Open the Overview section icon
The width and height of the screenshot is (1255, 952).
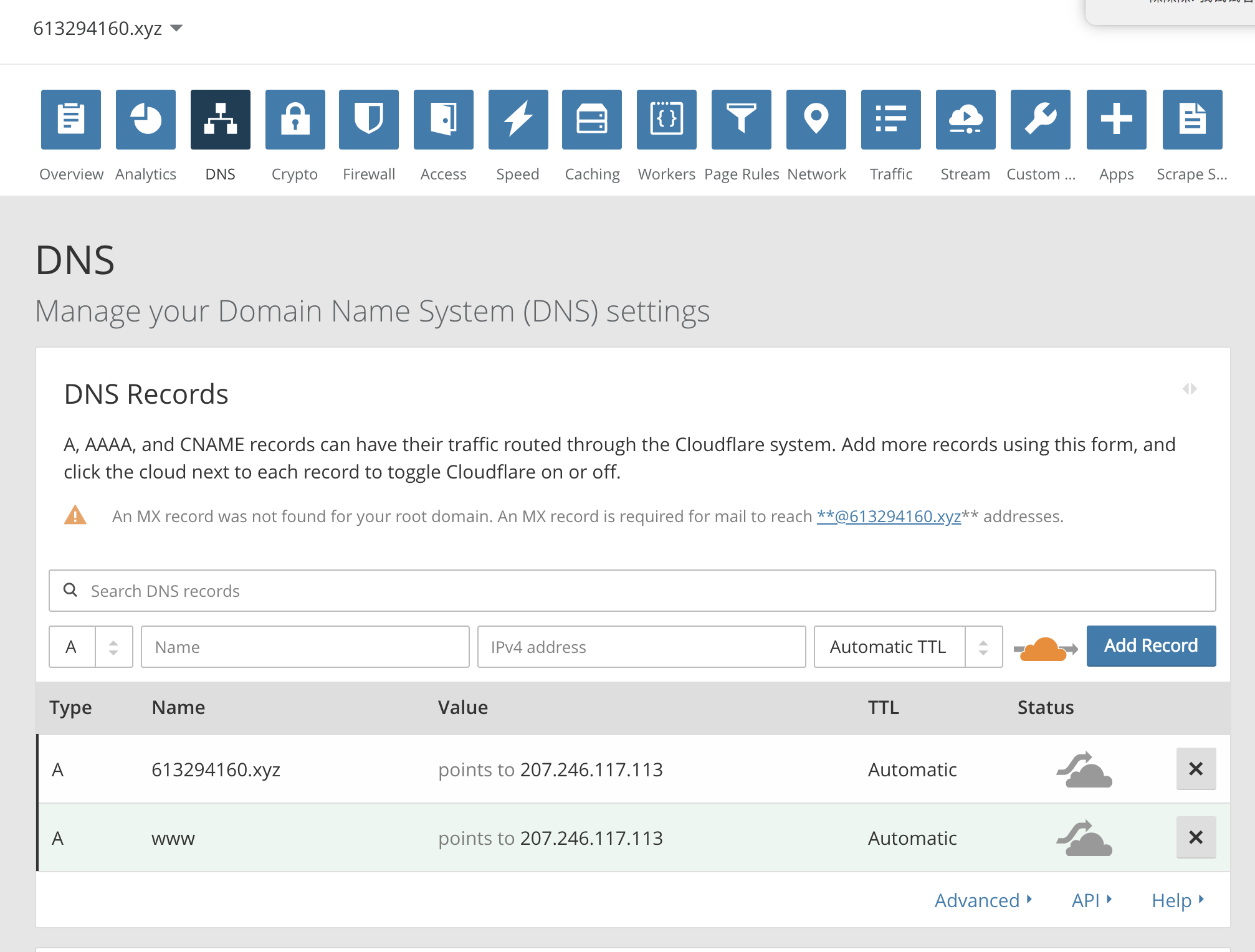(x=71, y=120)
